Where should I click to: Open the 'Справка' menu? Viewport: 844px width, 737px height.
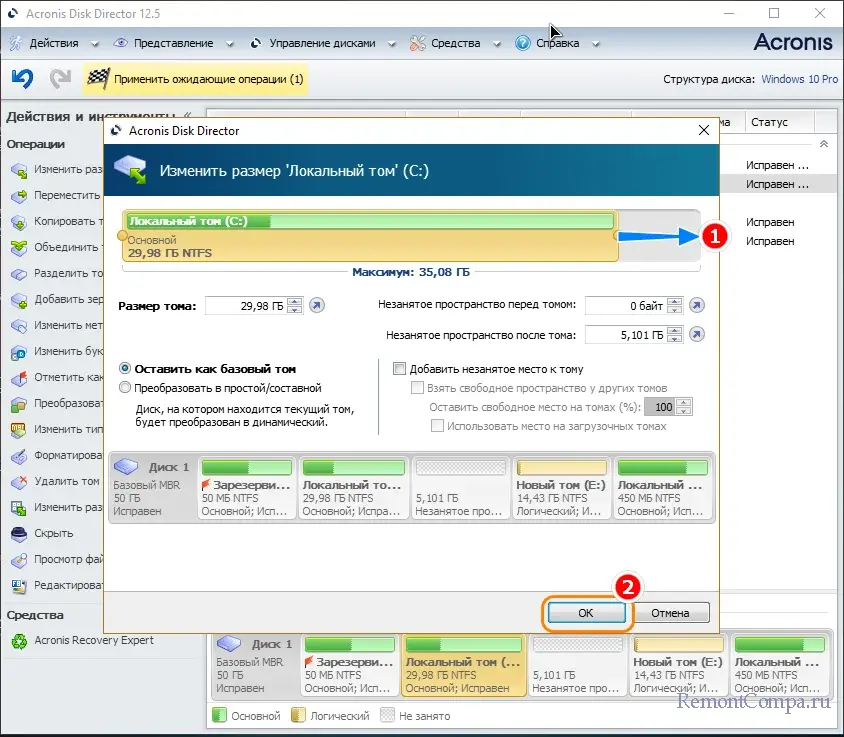point(558,43)
